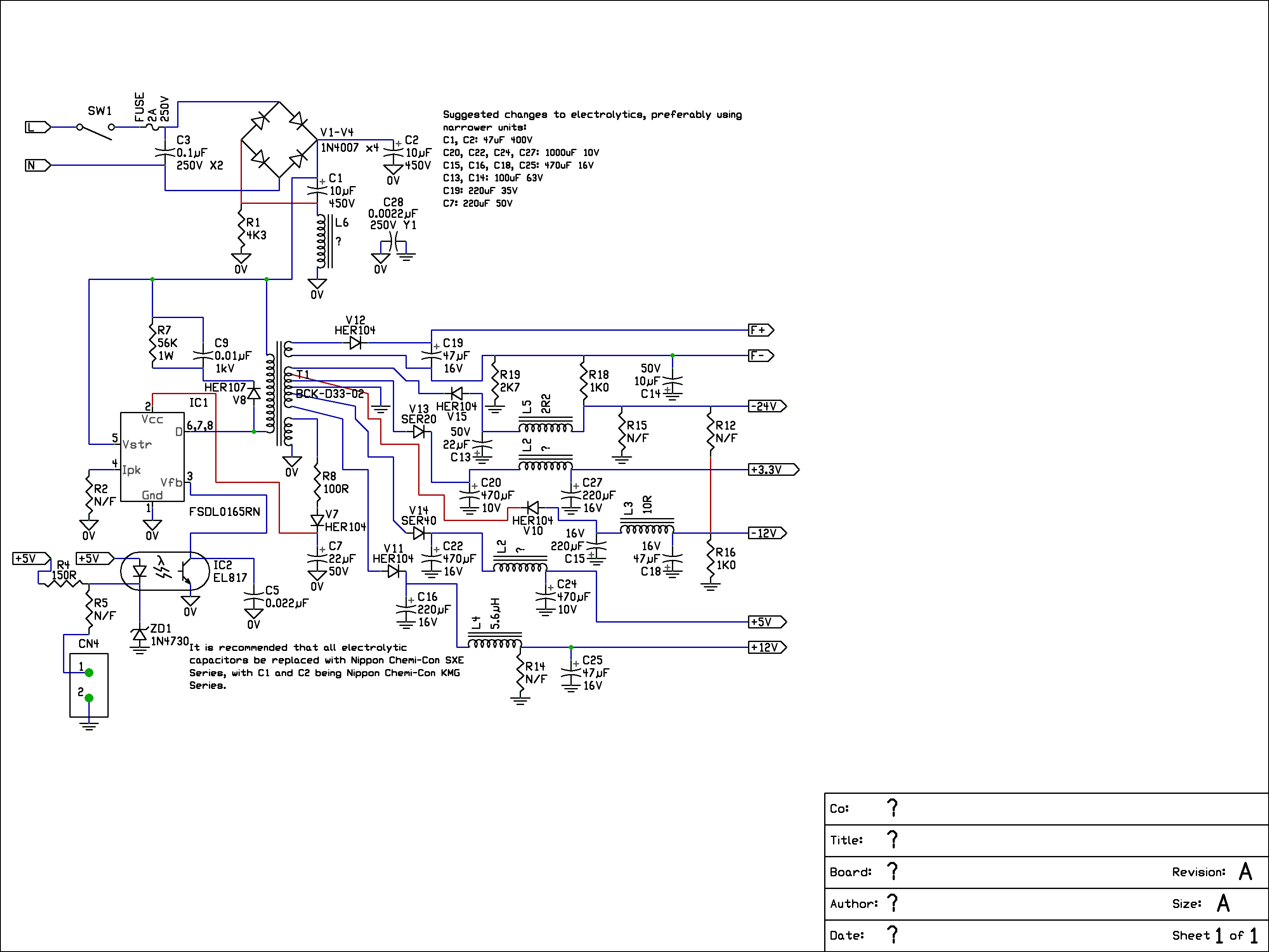Click the R16 1K0 resistor symbol
The image size is (1269, 952).
tap(711, 558)
